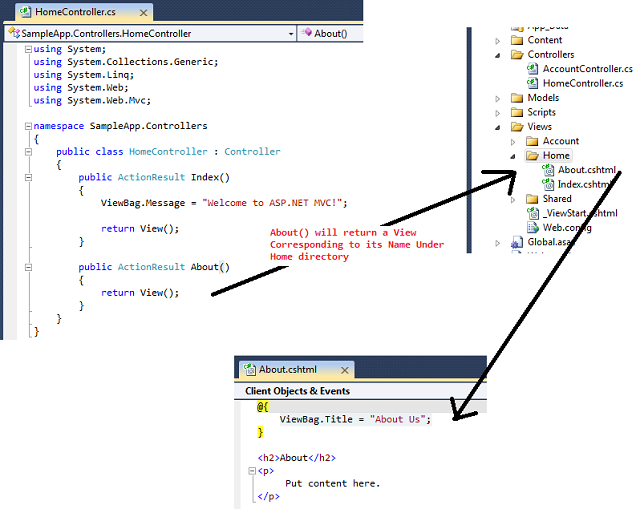The width and height of the screenshot is (640, 509).
Task: Click the Web.config file icon under Views
Action: pyautogui.click(x=533, y=227)
